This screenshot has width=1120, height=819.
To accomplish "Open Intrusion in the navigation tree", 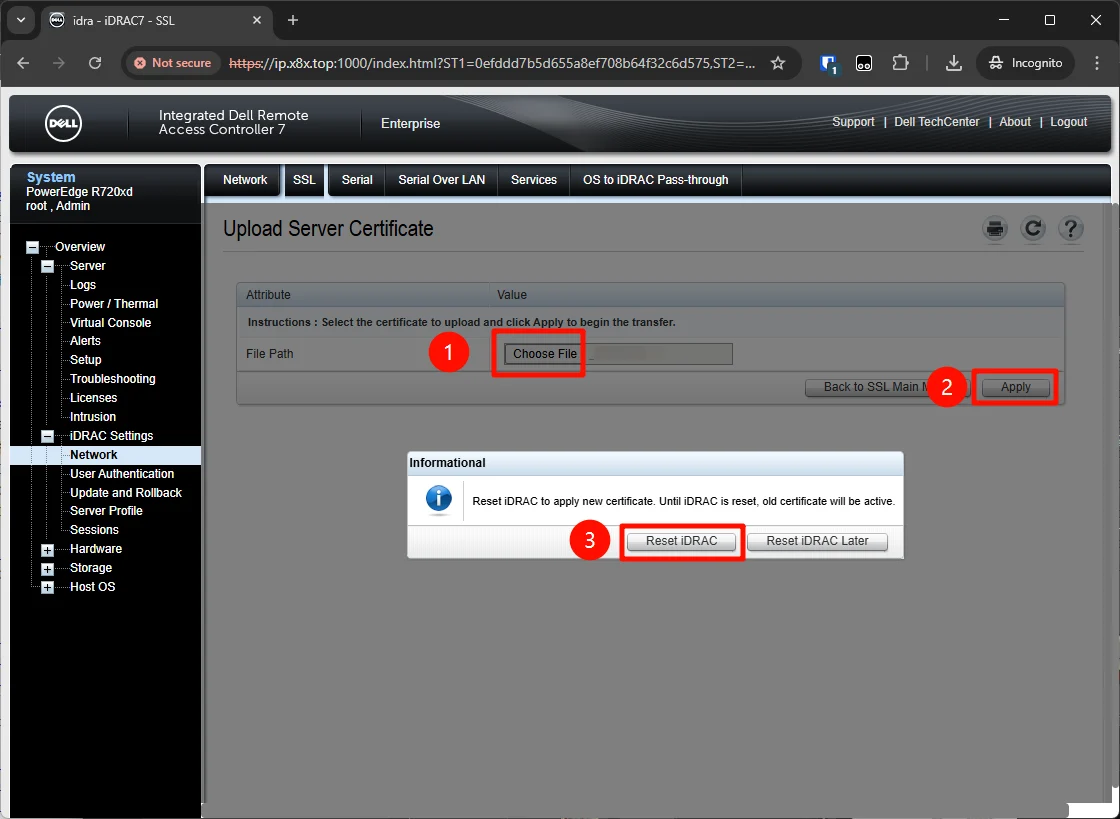I will (x=93, y=417).
